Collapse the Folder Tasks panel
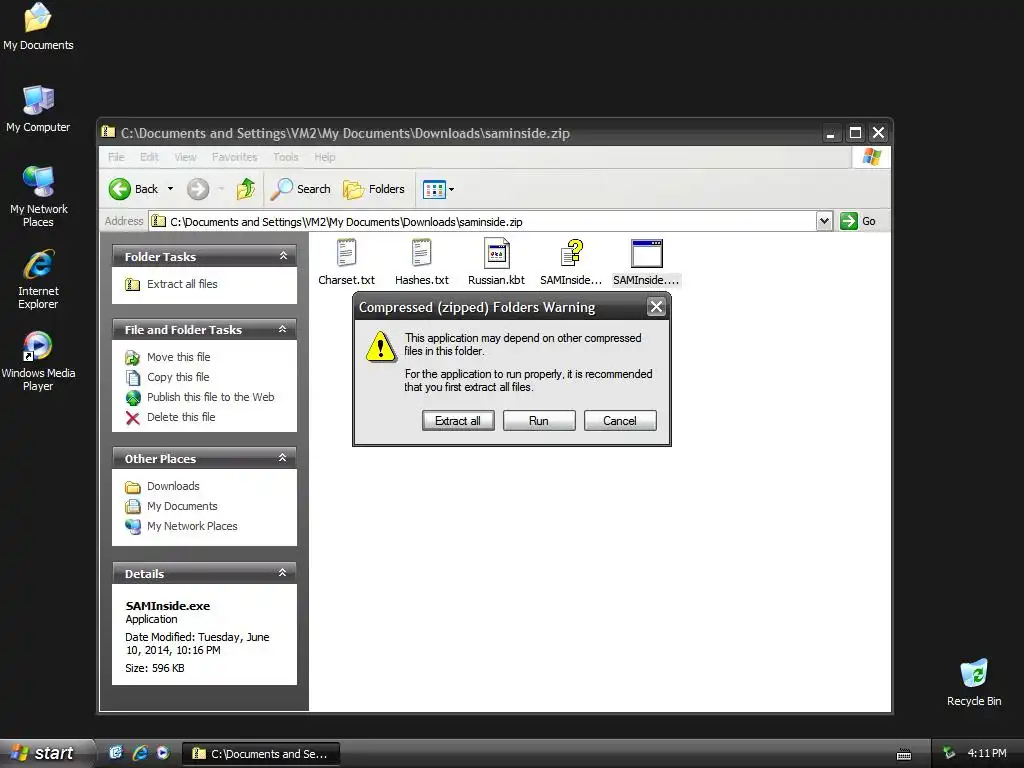Viewport: 1024px width, 768px height. pyautogui.click(x=283, y=256)
